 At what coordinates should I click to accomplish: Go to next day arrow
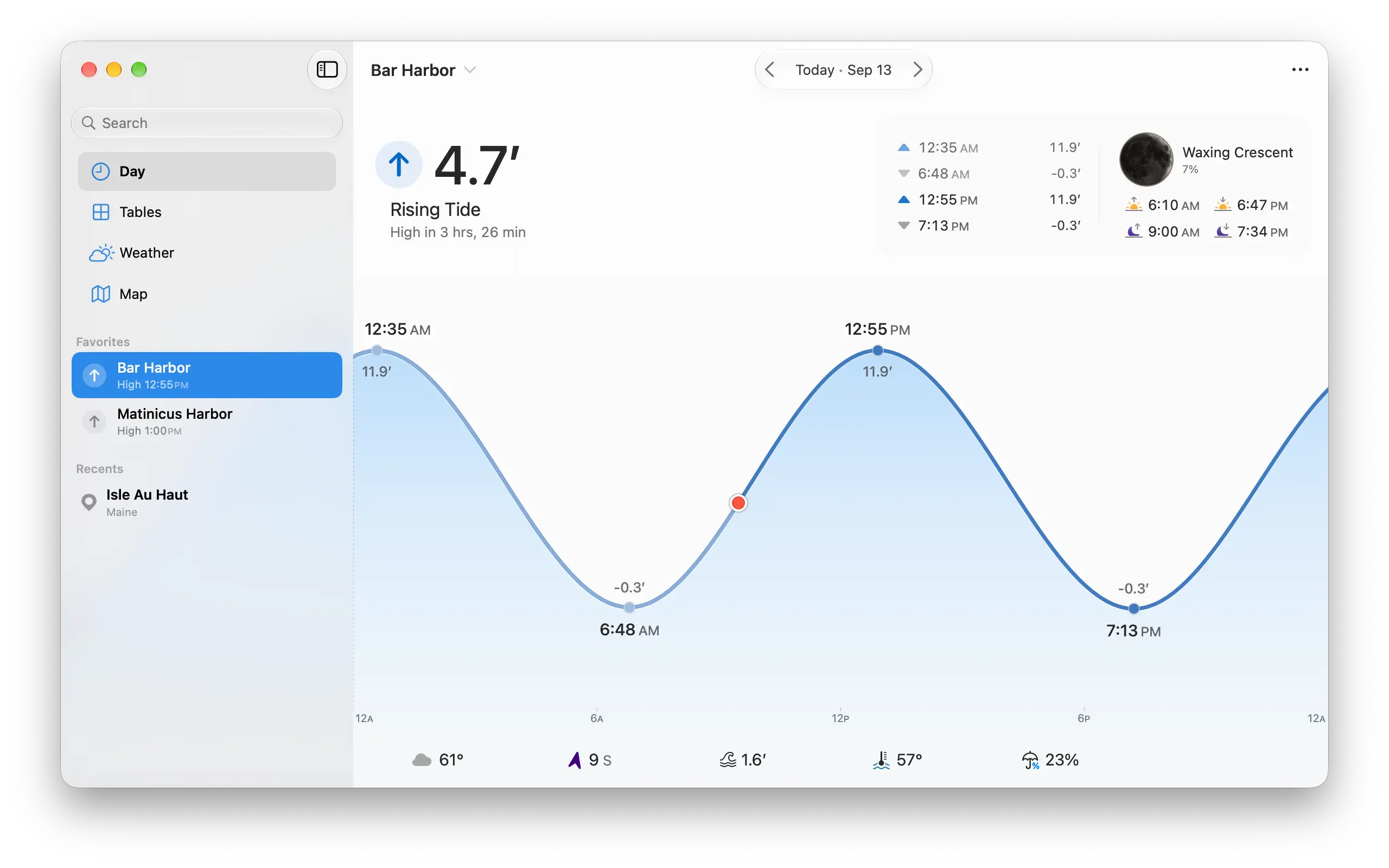tap(918, 69)
